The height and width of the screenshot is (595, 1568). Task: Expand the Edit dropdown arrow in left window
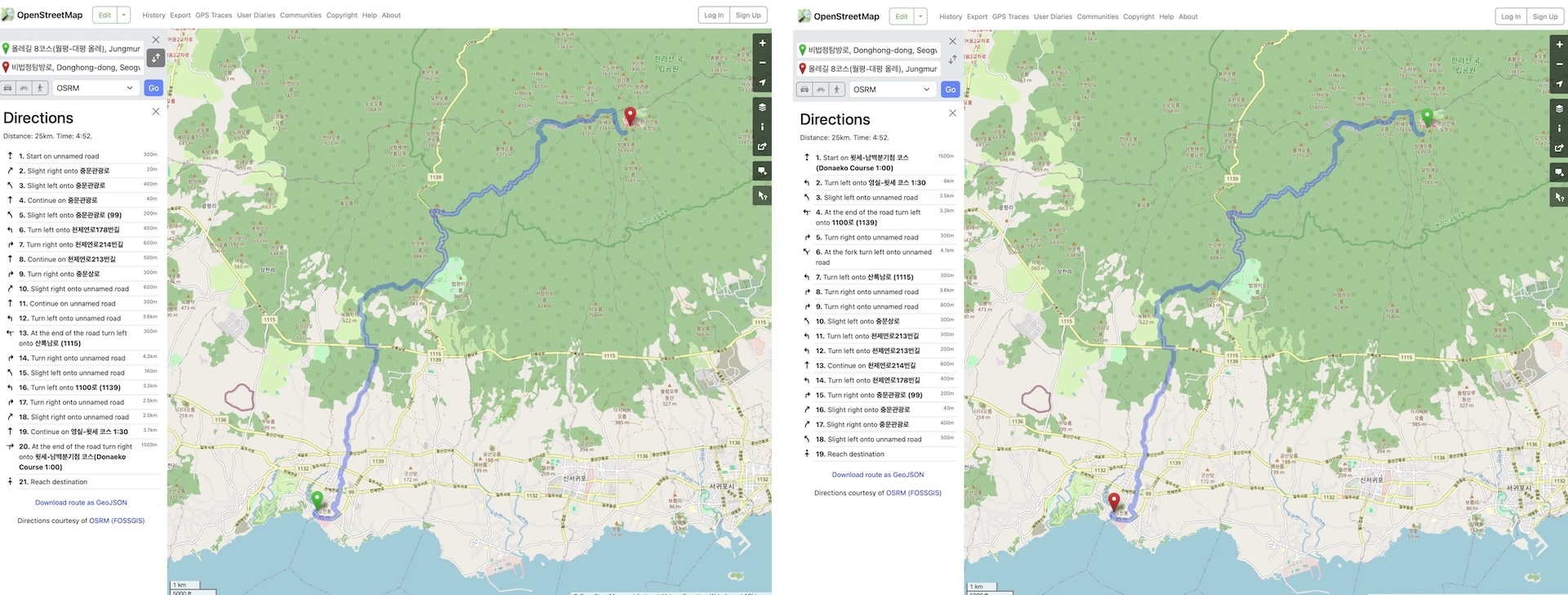pyautogui.click(x=124, y=15)
